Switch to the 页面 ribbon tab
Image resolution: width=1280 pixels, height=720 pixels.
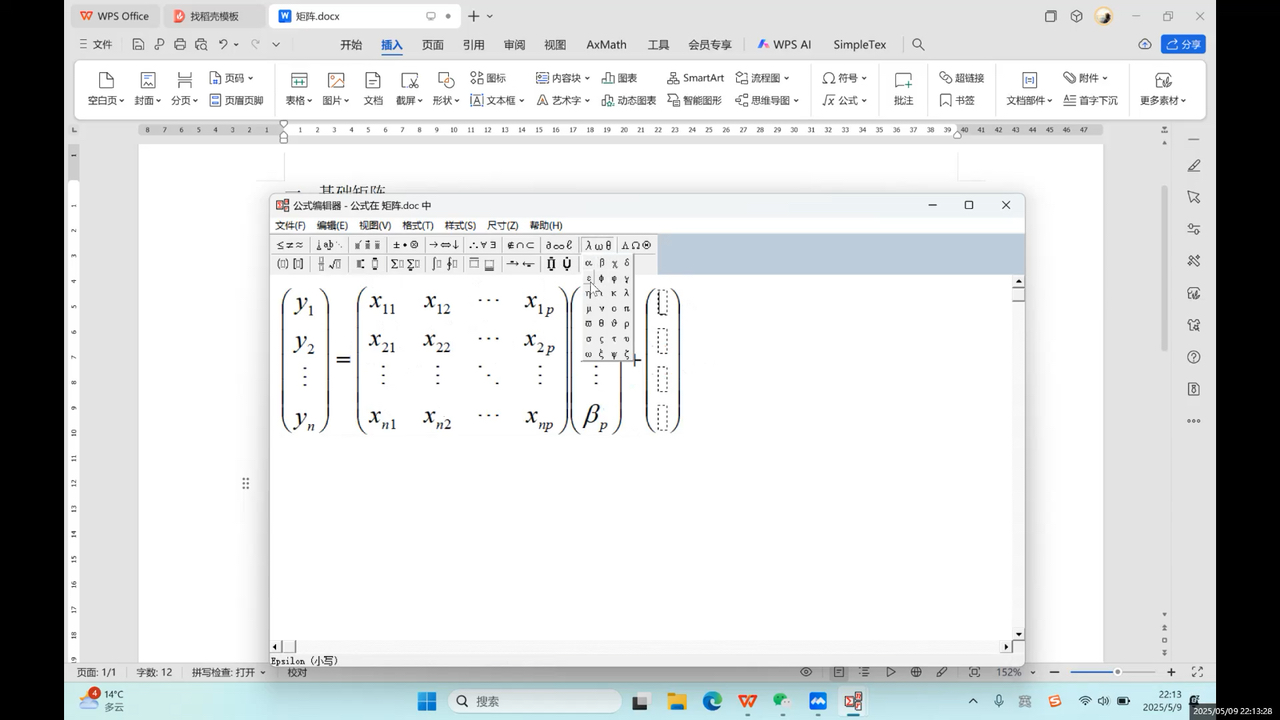click(432, 45)
